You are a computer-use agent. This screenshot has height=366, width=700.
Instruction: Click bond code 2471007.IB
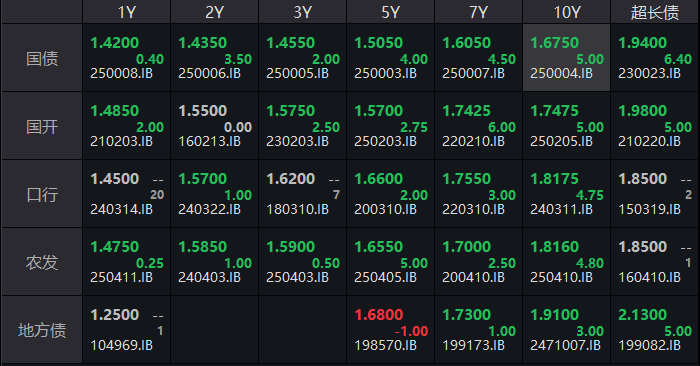pyautogui.click(x=566, y=345)
